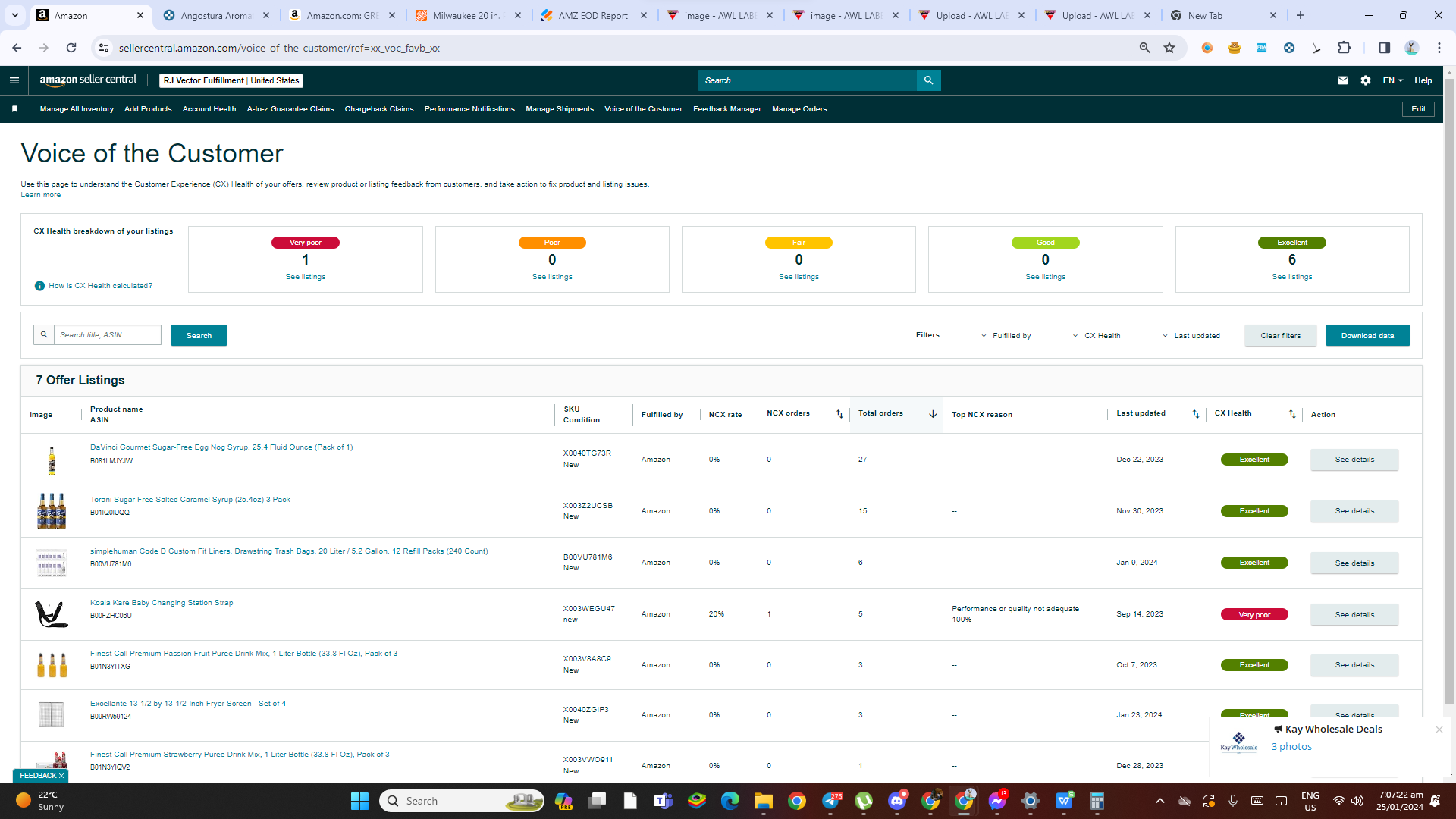Click the Edit button in favorites bar

tap(1418, 109)
